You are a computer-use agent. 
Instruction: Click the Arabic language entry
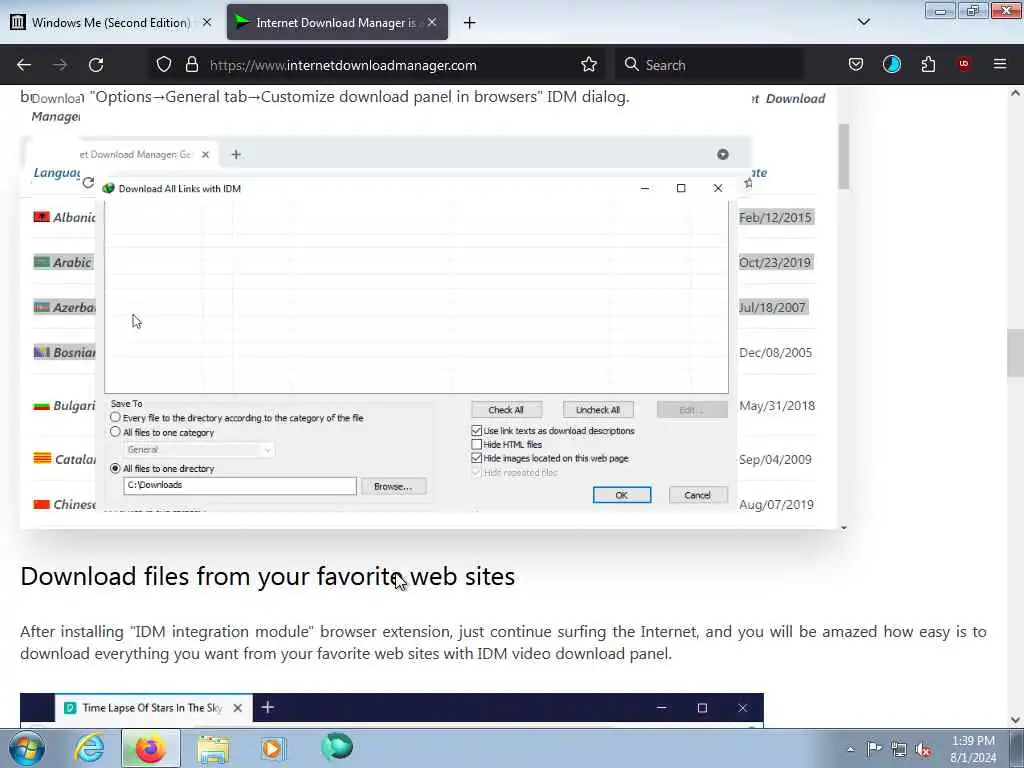pyautogui.click(x=72, y=263)
